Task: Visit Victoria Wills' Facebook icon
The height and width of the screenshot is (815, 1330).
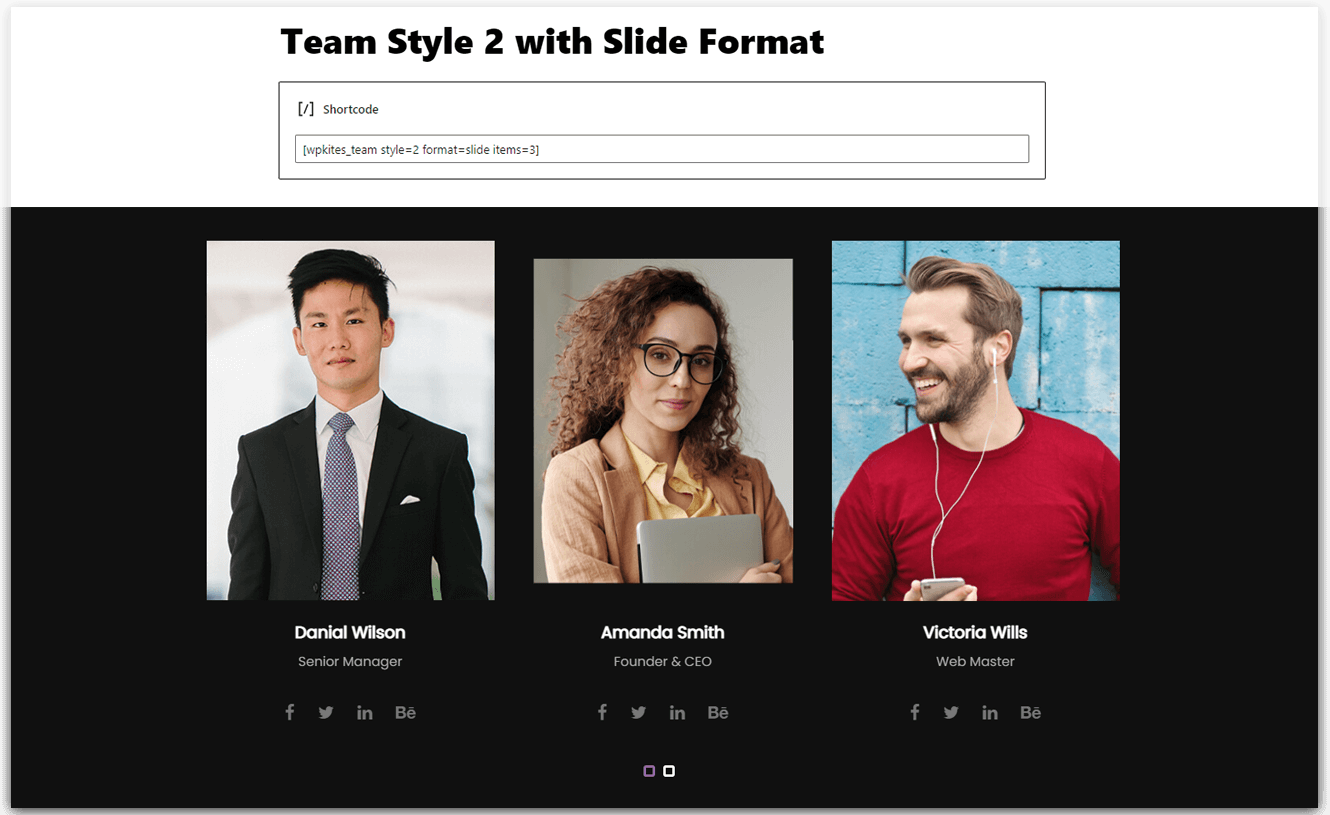Action: tap(914, 712)
